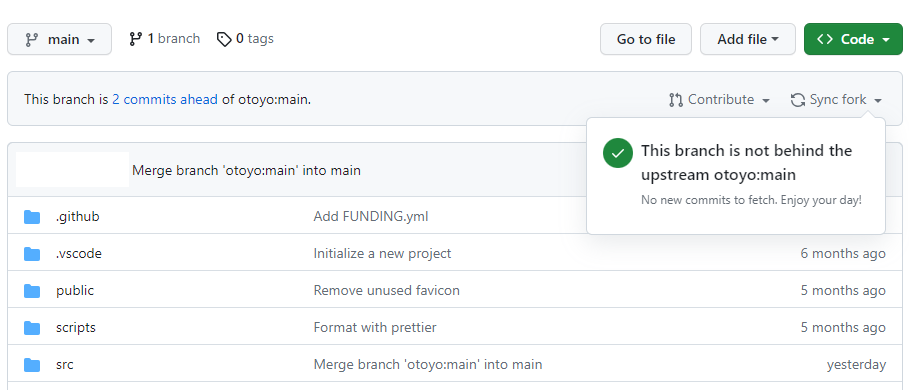Click the 6 months ago timestamp
The image size is (909, 390).
pyautogui.click(x=843, y=254)
